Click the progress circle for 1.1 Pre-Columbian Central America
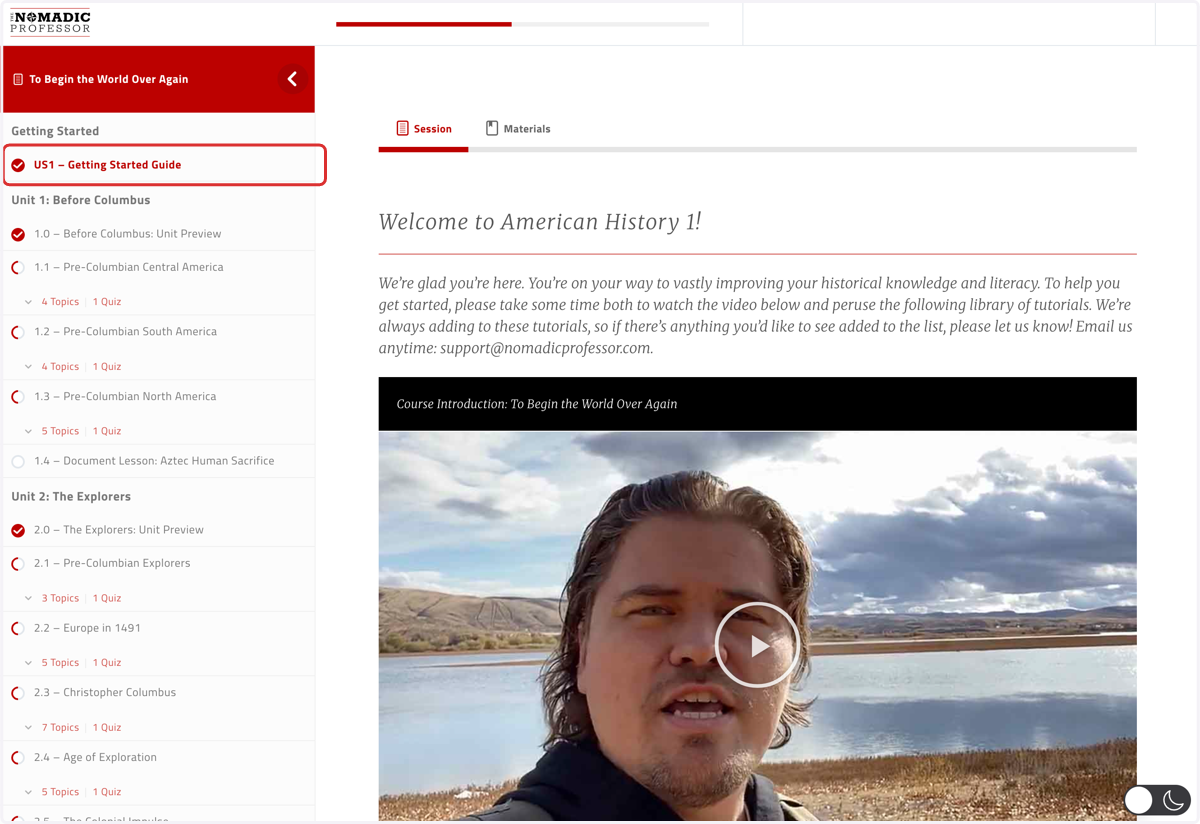Screen dimensions: 1200x824 click(18, 268)
